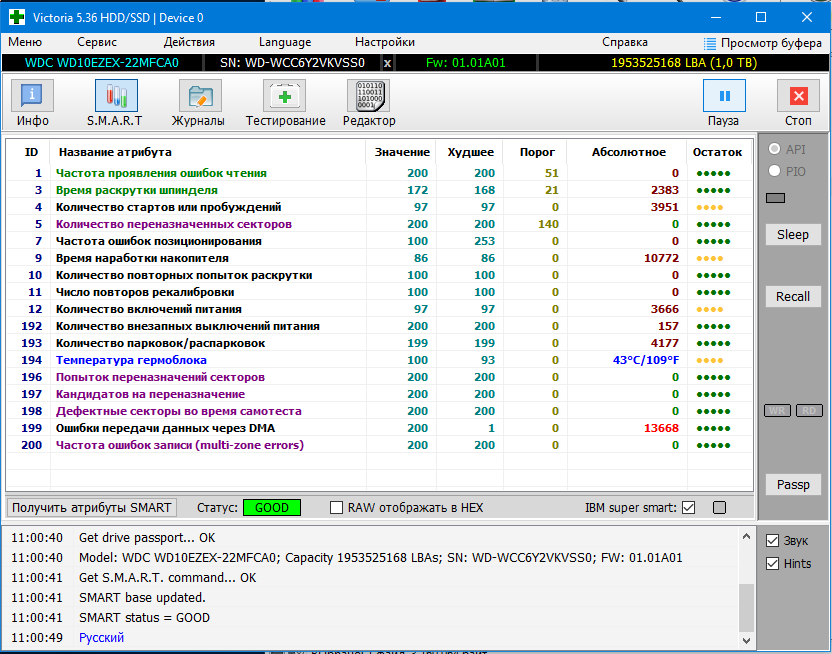
Task: Open the Действия menu
Action: coord(189,42)
